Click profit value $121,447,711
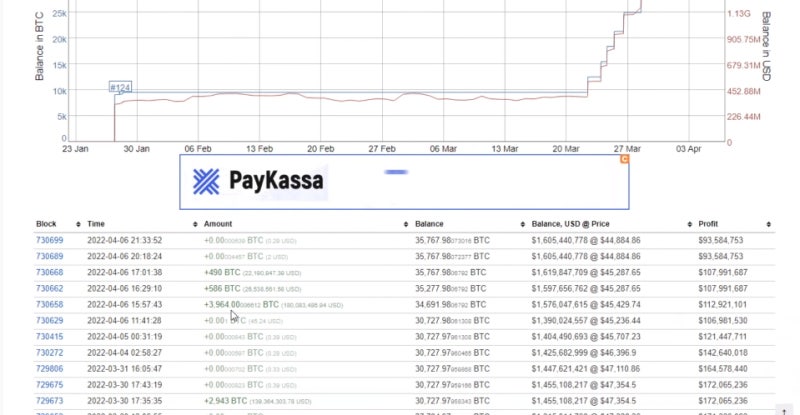 (x=723, y=336)
